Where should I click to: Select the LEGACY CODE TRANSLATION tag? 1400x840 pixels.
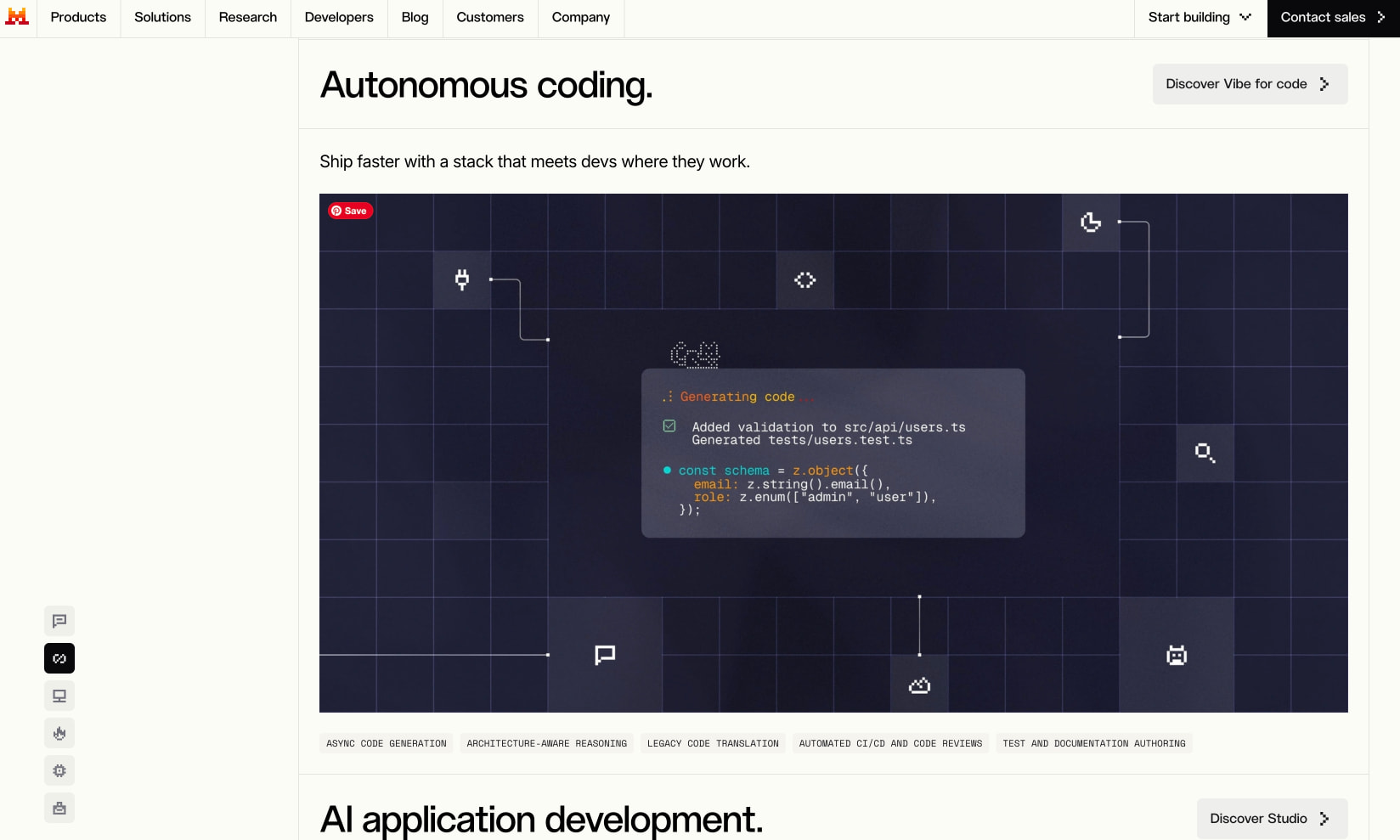click(713, 743)
